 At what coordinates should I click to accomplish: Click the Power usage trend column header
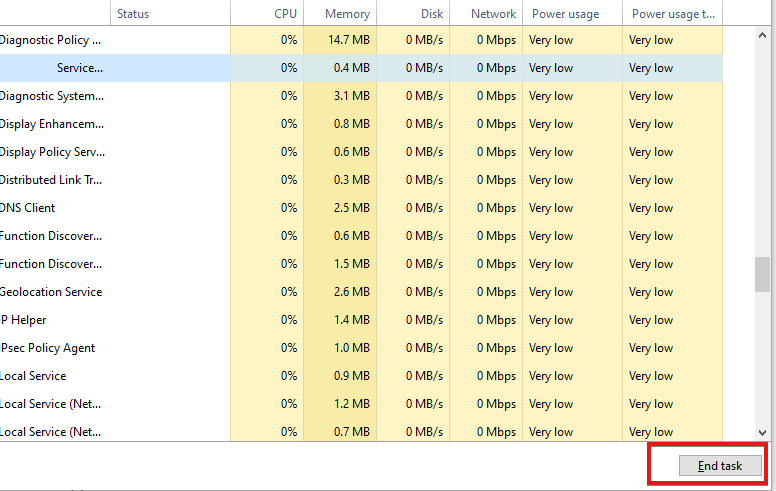point(673,14)
